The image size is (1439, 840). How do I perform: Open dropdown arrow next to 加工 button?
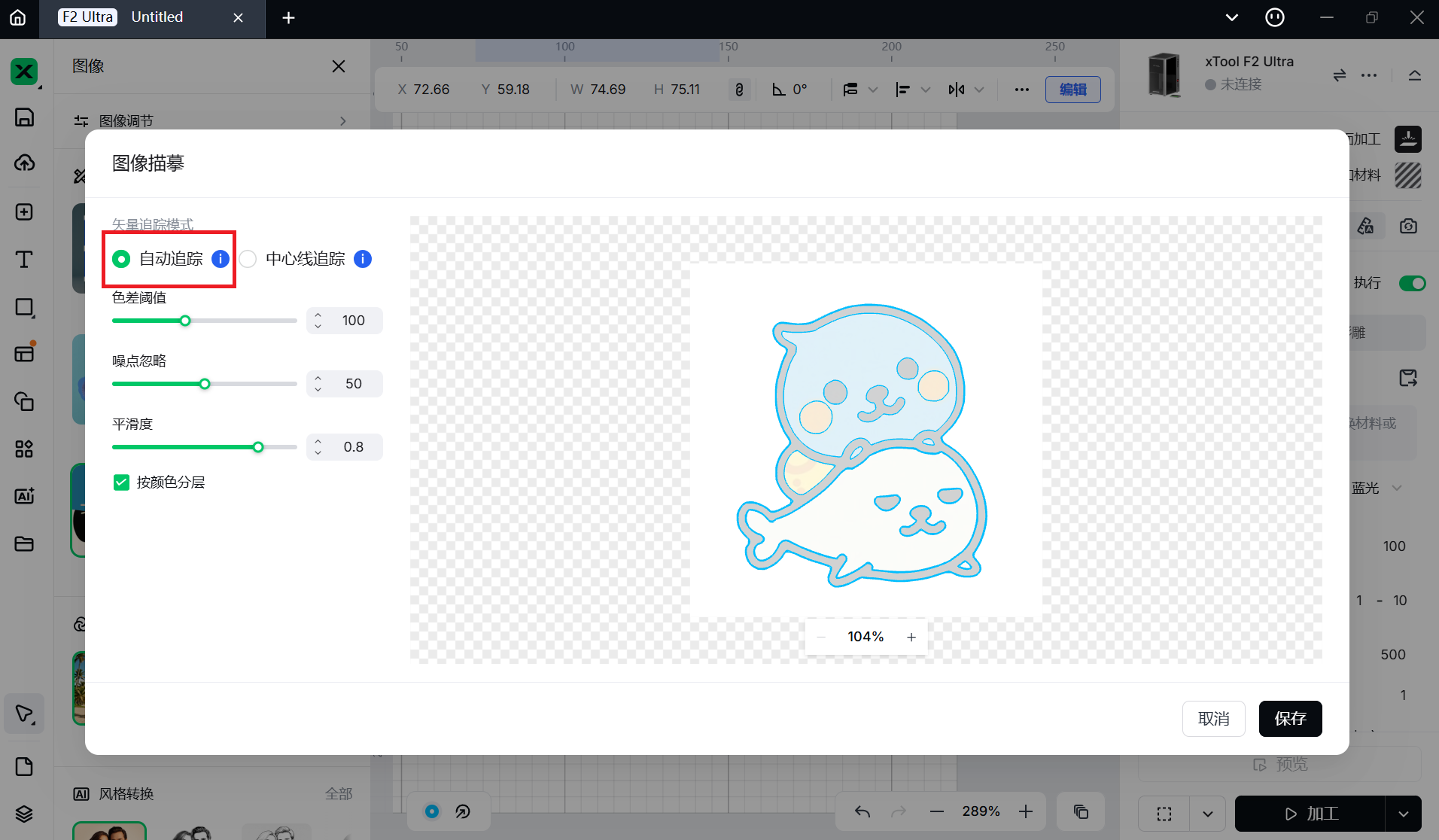point(1404,814)
